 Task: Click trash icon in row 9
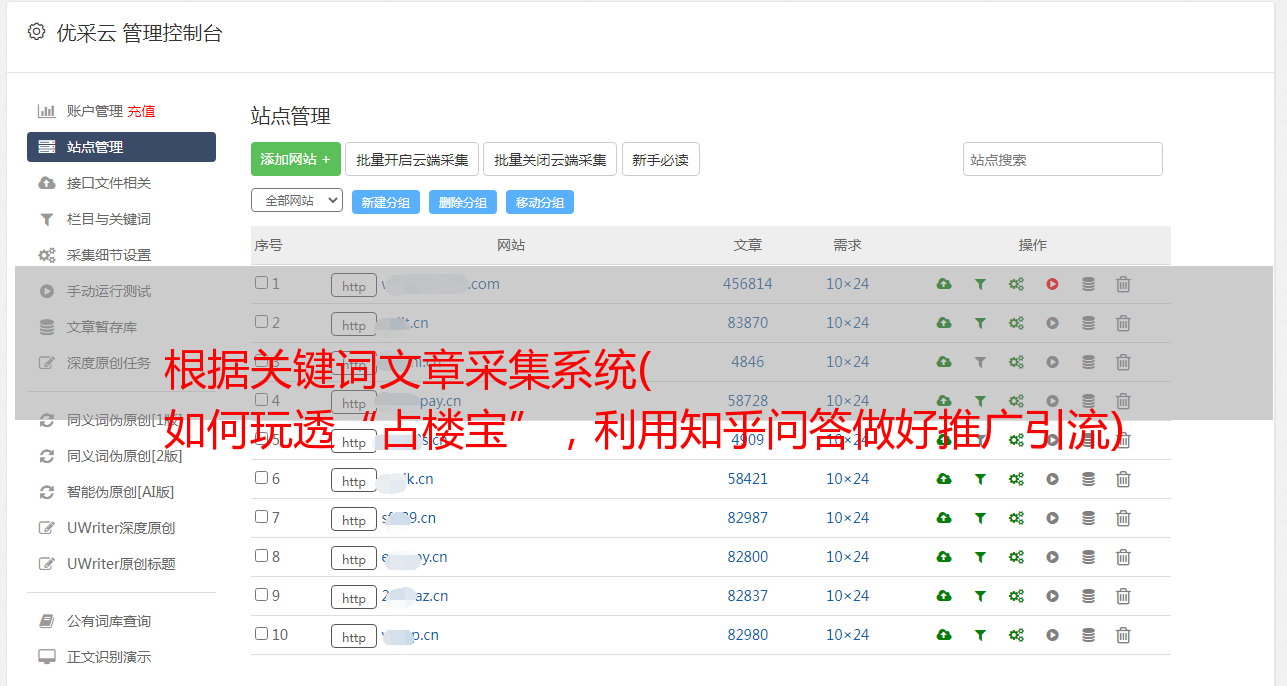(1123, 596)
